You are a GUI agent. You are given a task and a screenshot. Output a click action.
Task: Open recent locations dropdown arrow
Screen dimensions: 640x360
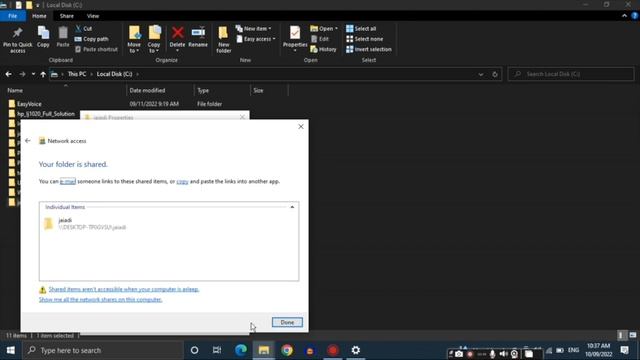tap(33, 74)
